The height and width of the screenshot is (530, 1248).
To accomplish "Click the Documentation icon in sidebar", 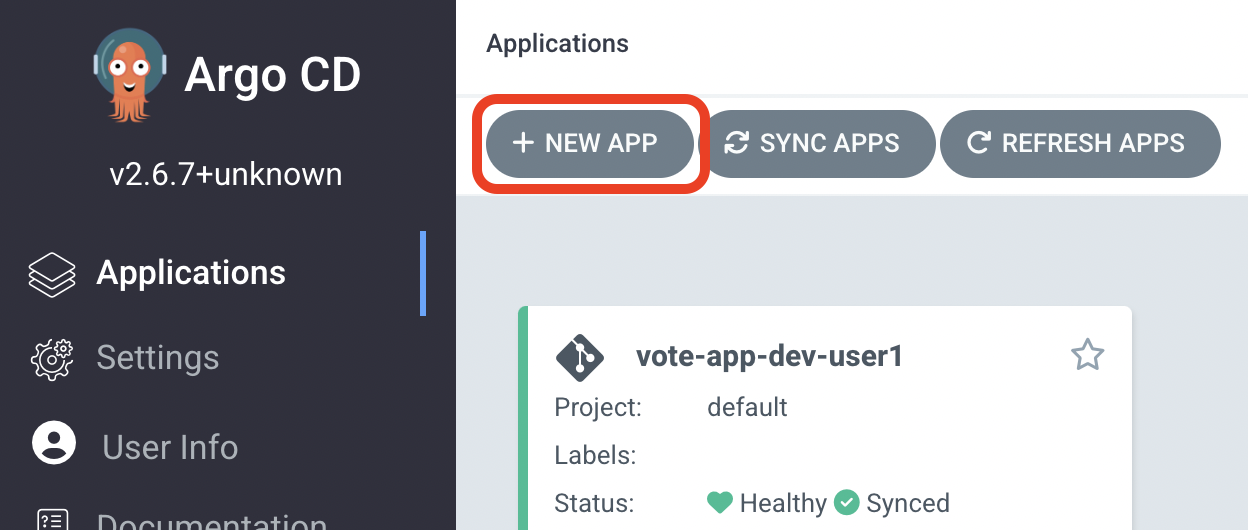I will point(53,519).
